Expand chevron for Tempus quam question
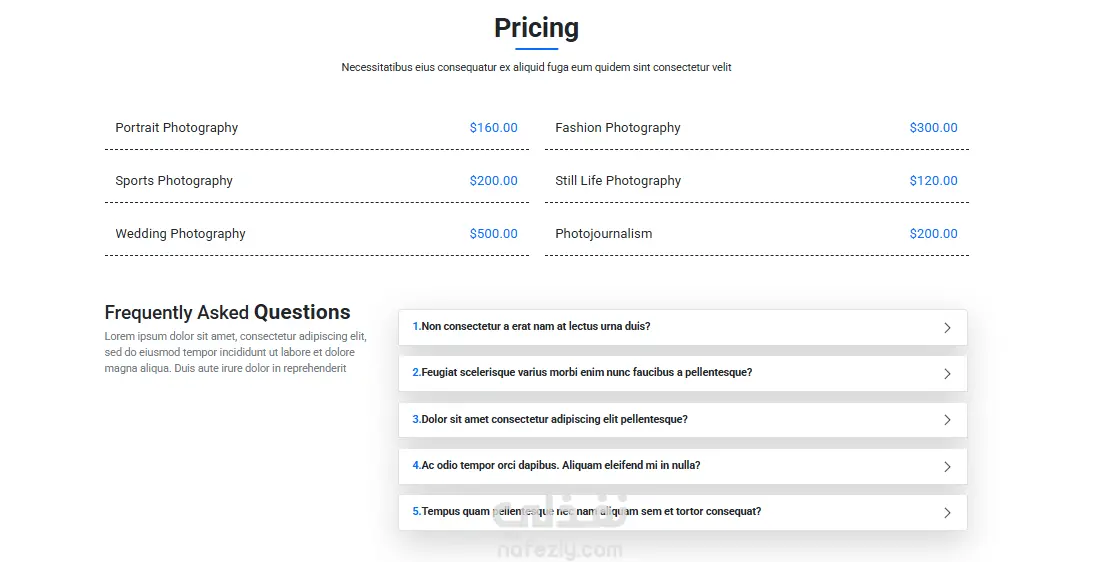1120x562 pixels. pos(947,512)
